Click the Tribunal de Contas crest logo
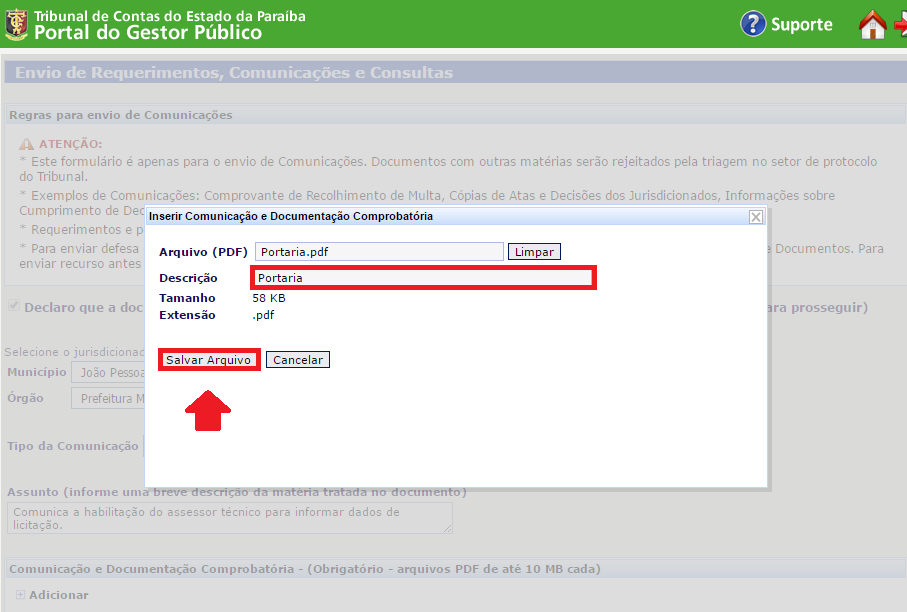The width and height of the screenshot is (907, 612). (x=17, y=24)
